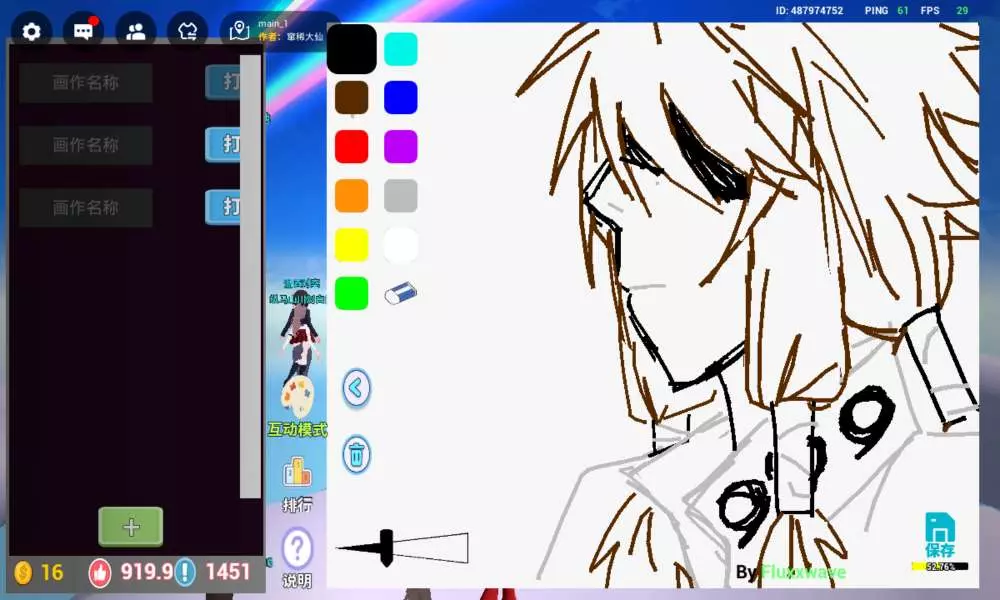Select the purple color swatch

(x=401, y=147)
